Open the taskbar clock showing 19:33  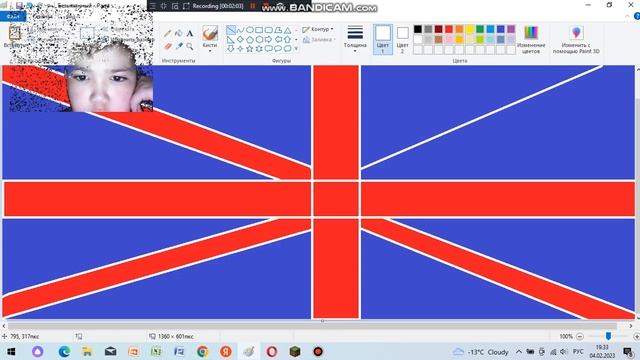pyautogui.click(x=602, y=351)
